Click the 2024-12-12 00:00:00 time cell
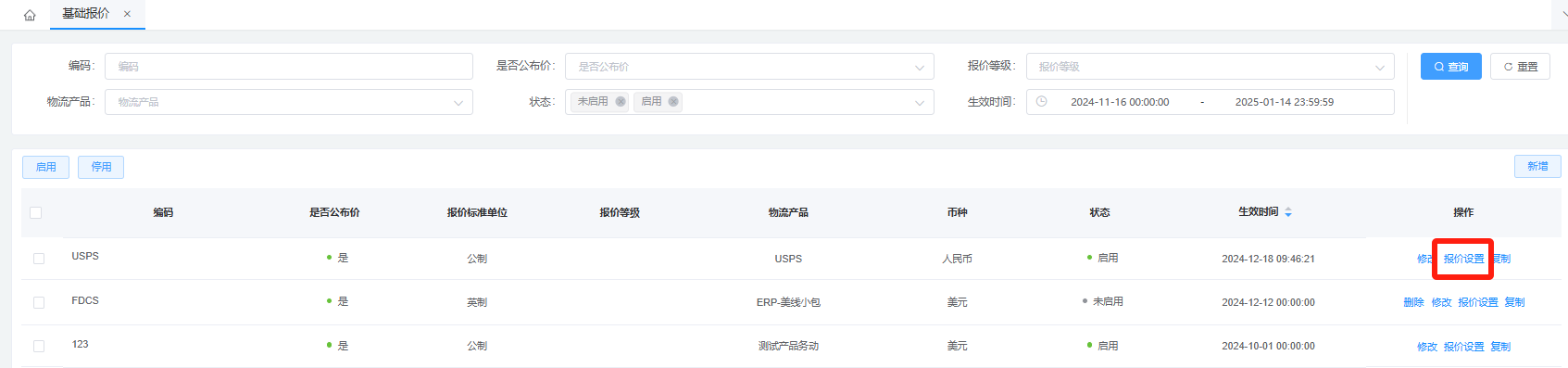The width and height of the screenshot is (1568, 368). point(1268,302)
